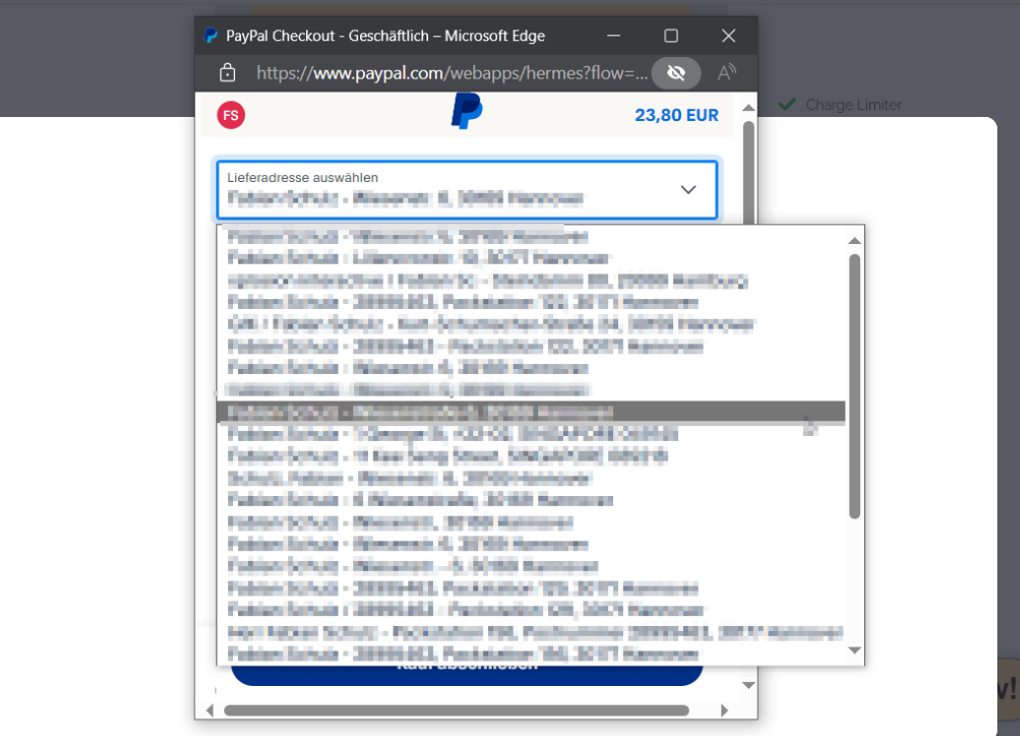Click the paypal.com URL address field
The image size is (1020, 736).
pos(452,73)
